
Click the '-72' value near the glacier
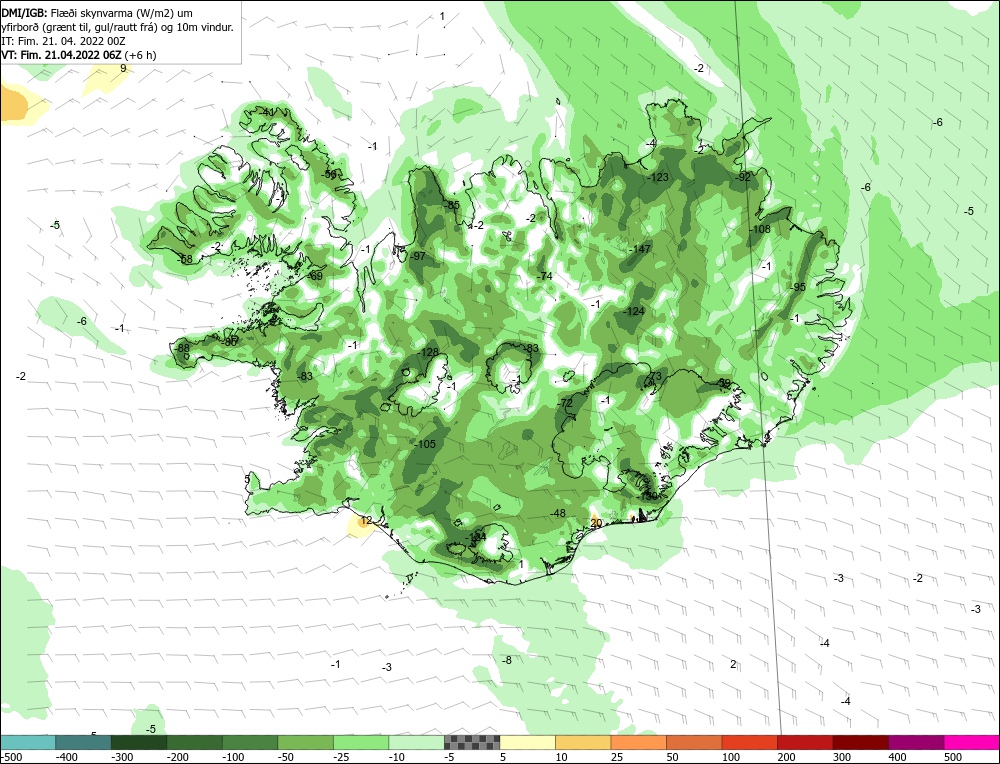pyautogui.click(x=564, y=404)
